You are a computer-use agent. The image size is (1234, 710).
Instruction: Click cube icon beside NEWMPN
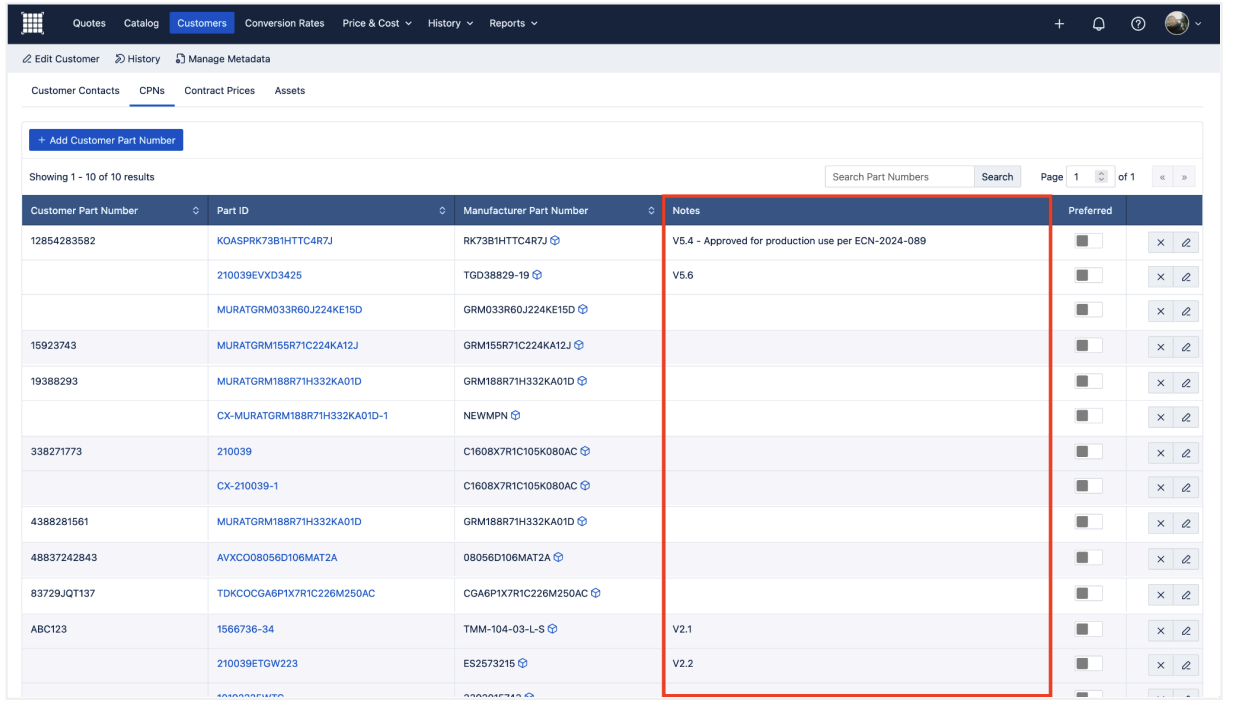(516, 415)
